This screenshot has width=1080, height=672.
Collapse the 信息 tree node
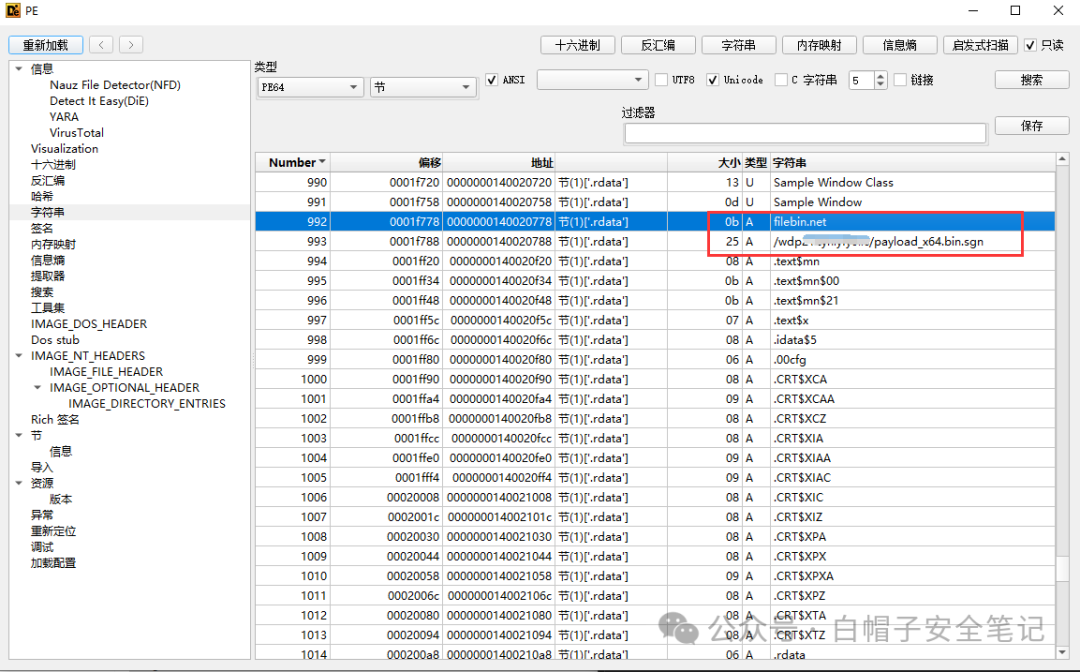coord(19,69)
